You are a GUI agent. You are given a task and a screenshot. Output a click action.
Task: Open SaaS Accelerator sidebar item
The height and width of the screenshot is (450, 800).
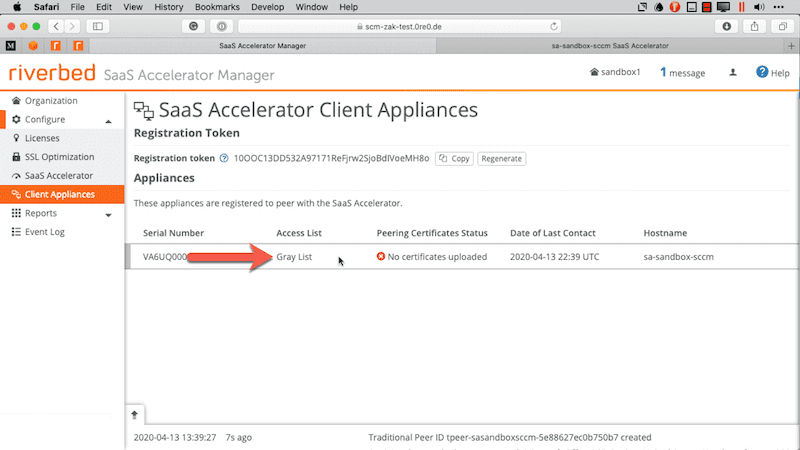[x=59, y=176]
